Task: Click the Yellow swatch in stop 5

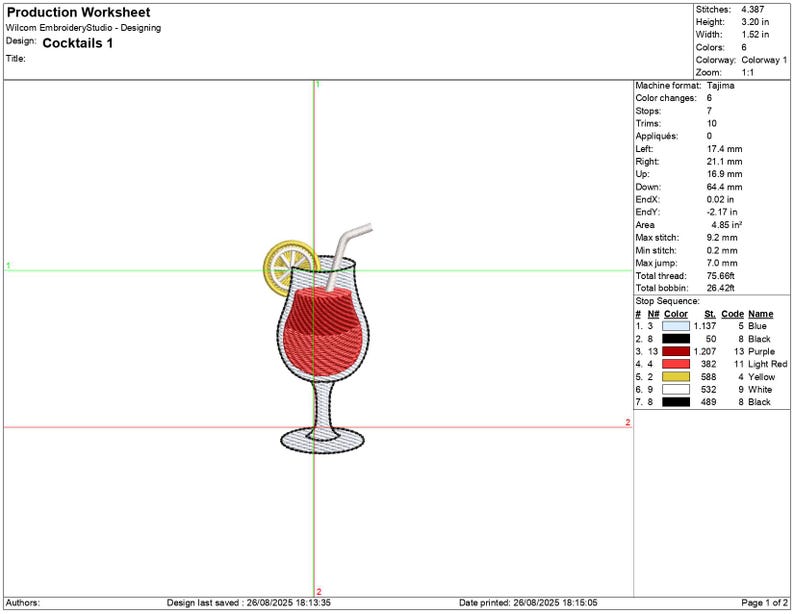Action: tap(676, 377)
